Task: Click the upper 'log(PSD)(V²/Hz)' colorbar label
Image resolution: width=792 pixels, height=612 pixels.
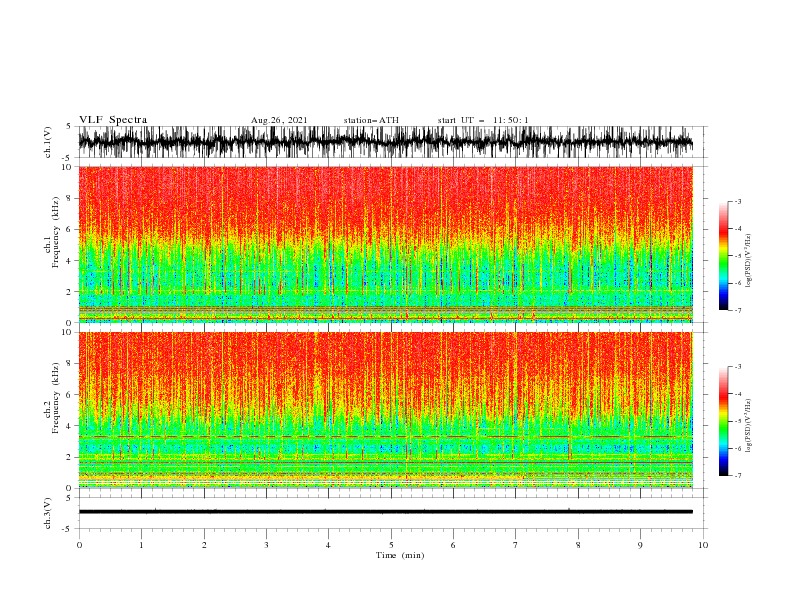Action: tap(749, 261)
